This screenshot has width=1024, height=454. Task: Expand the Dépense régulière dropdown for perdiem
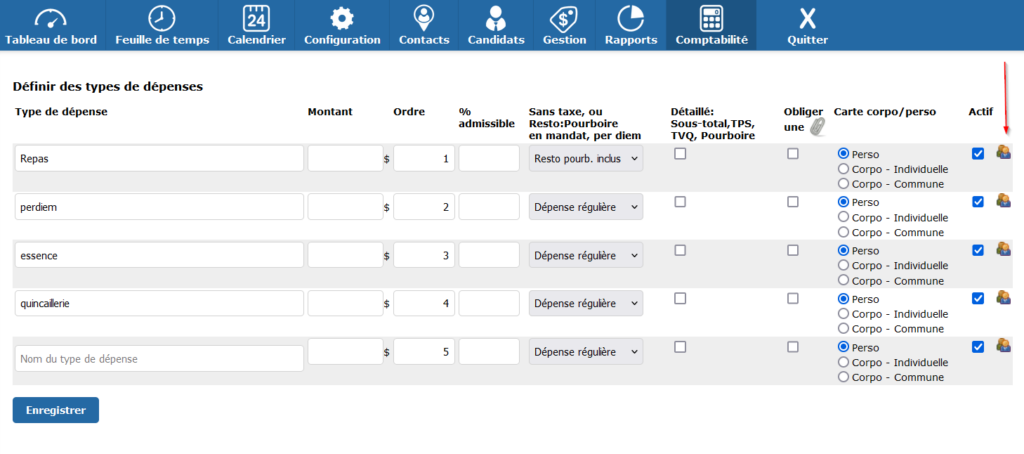(x=585, y=207)
